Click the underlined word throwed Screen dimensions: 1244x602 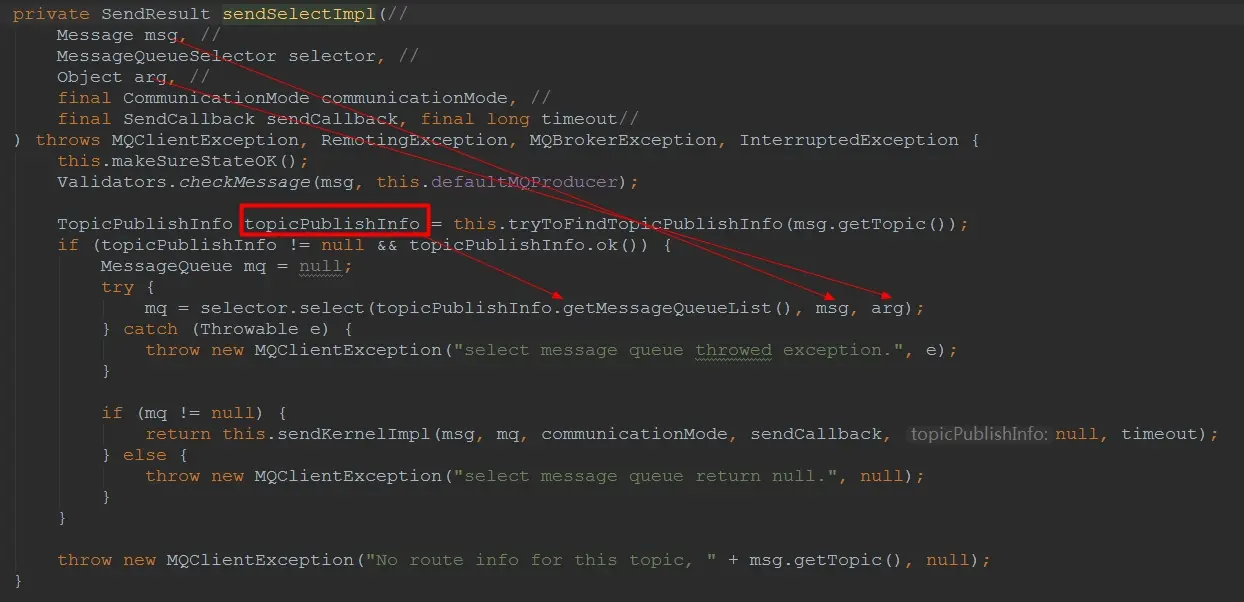(734, 350)
